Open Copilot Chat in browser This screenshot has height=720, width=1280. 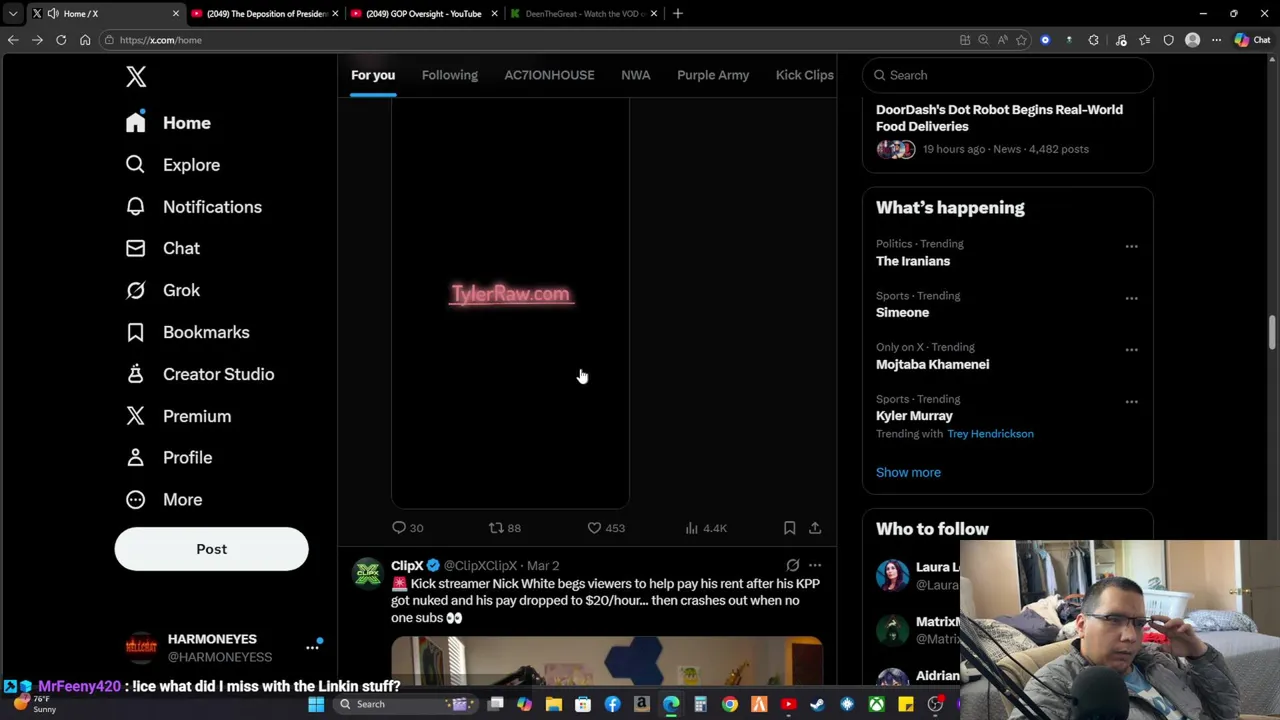coord(1252,40)
